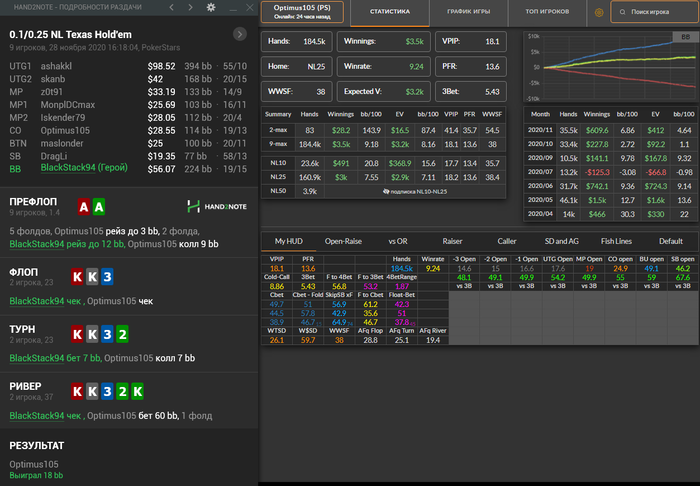700x486 pixels.
Task: Click the 3Bet 5.43 stat box
Action: 471,91
